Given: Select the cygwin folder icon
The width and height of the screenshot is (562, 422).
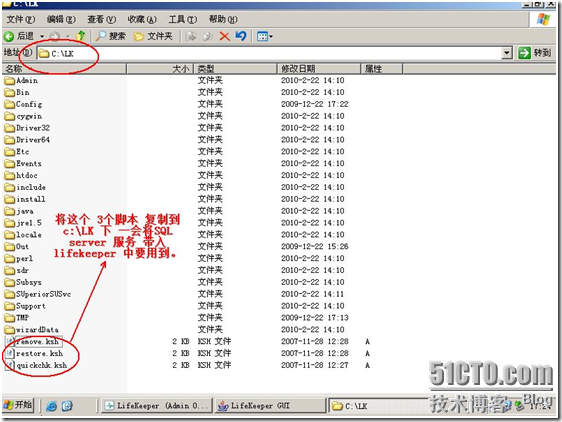Looking at the screenshot, I should pos(9,116).
